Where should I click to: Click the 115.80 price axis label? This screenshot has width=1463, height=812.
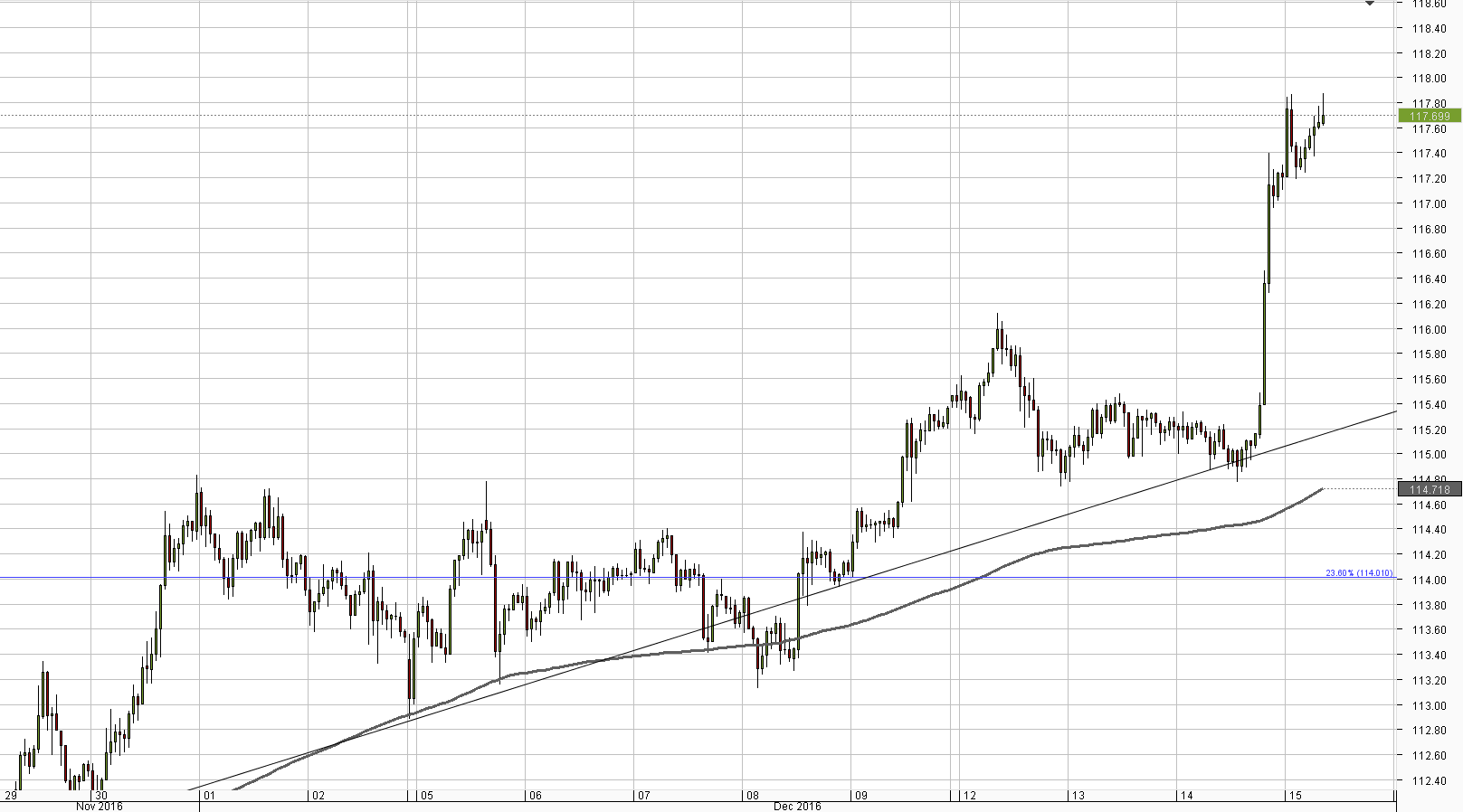(1429, 354)
